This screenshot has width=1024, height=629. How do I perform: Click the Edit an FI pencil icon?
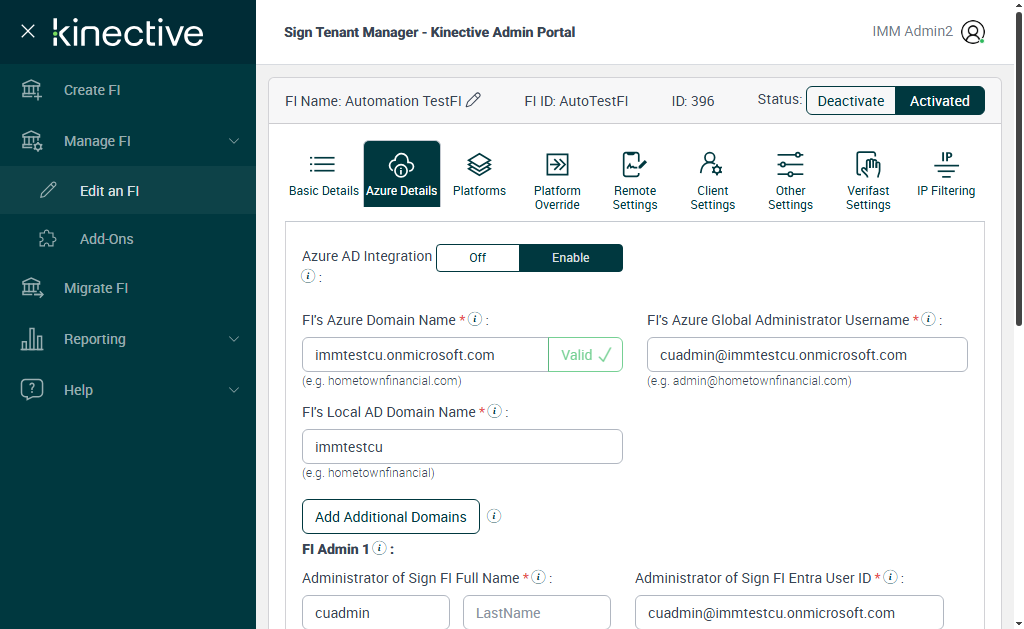(48, 190)
